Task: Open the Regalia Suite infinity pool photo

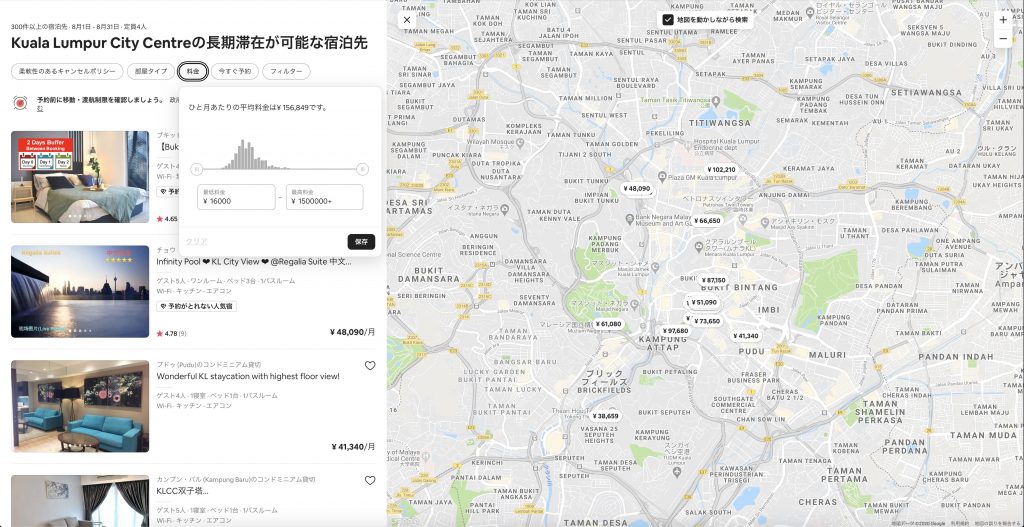Action: click(x=80, y=291)
